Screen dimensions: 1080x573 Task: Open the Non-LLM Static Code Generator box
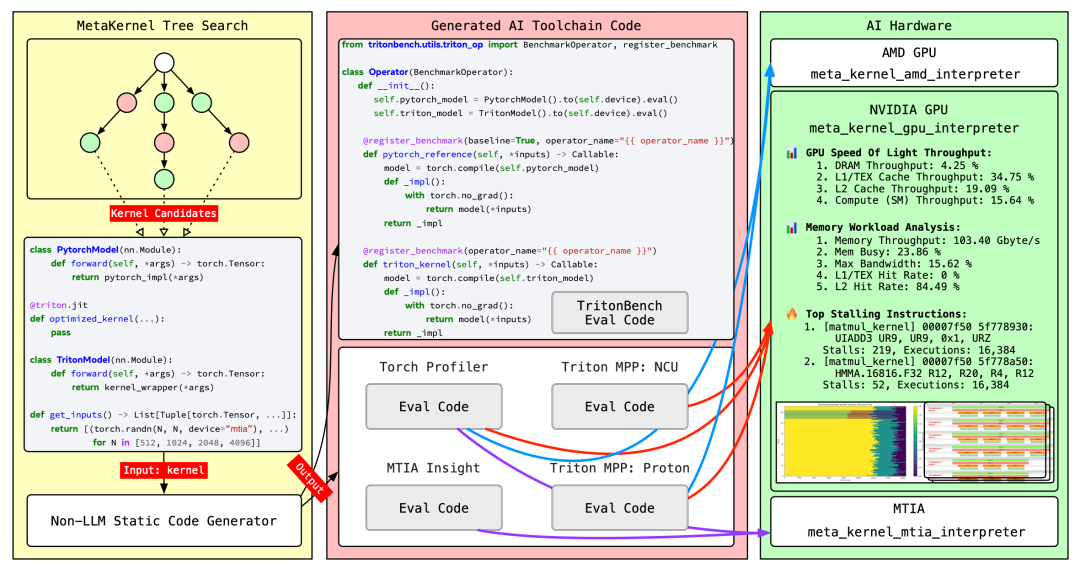tap(164, 520)
